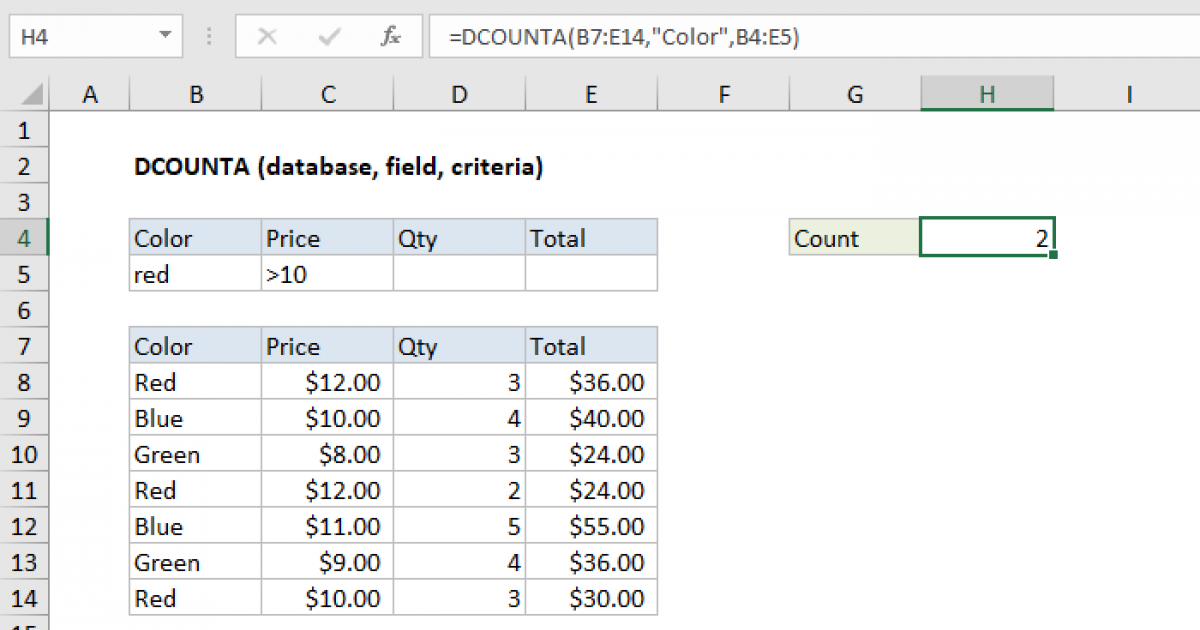Click the vertical dots separator near Name Box
Image resolution: width=1200 pixels, height=630 pixels.
click(x=208, y=36)
